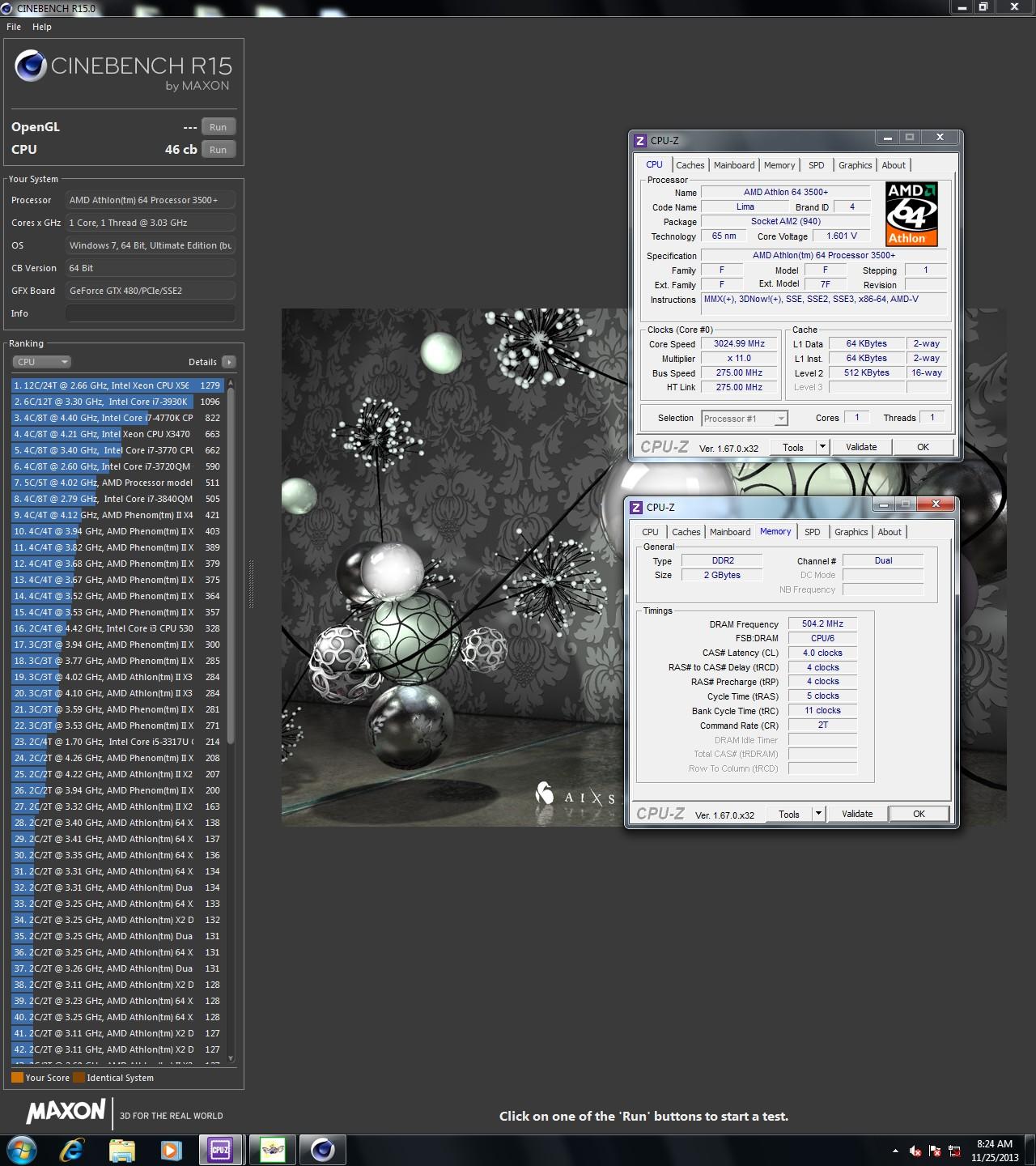Click Cinebench R15 logo sphere
The image size is (1036, 1166).
[31, 66]
